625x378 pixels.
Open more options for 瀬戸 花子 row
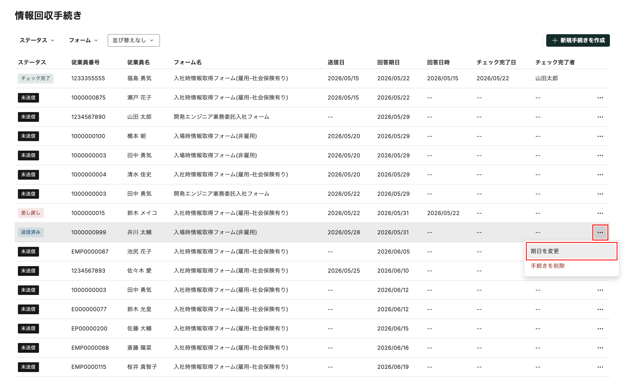pos(600,98)
